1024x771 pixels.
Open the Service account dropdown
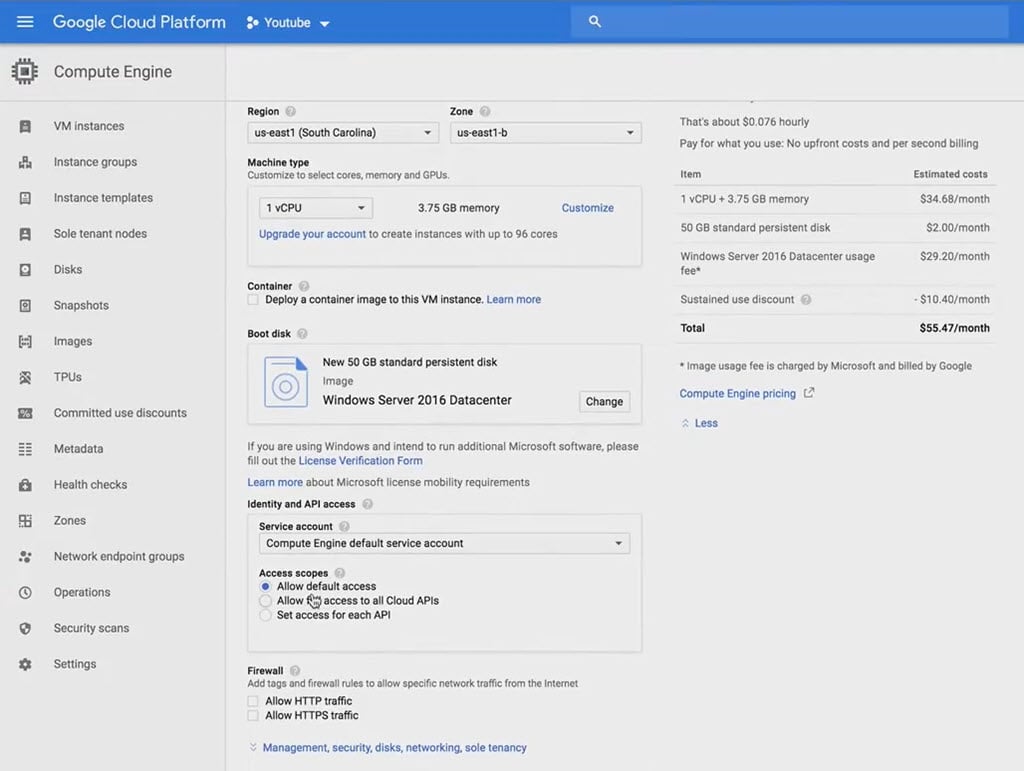444,543
